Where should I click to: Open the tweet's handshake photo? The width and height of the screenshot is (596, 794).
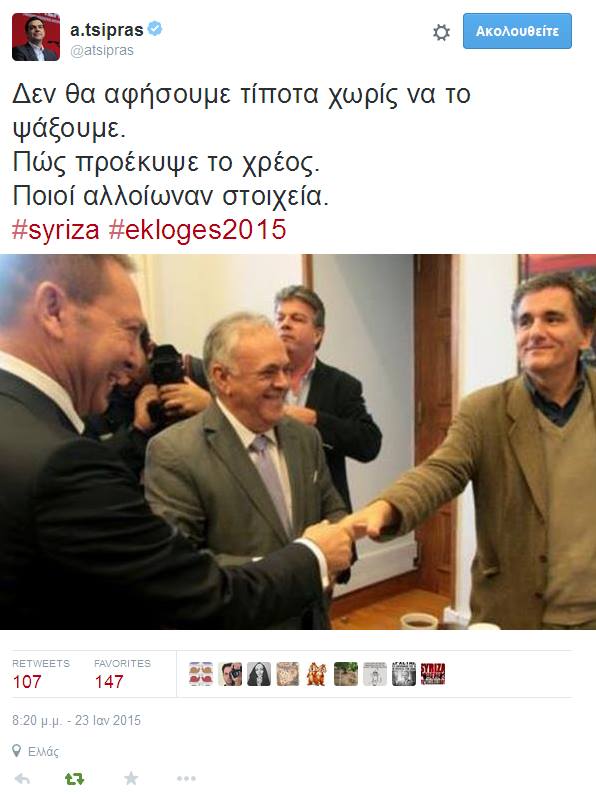click(298, 442)
